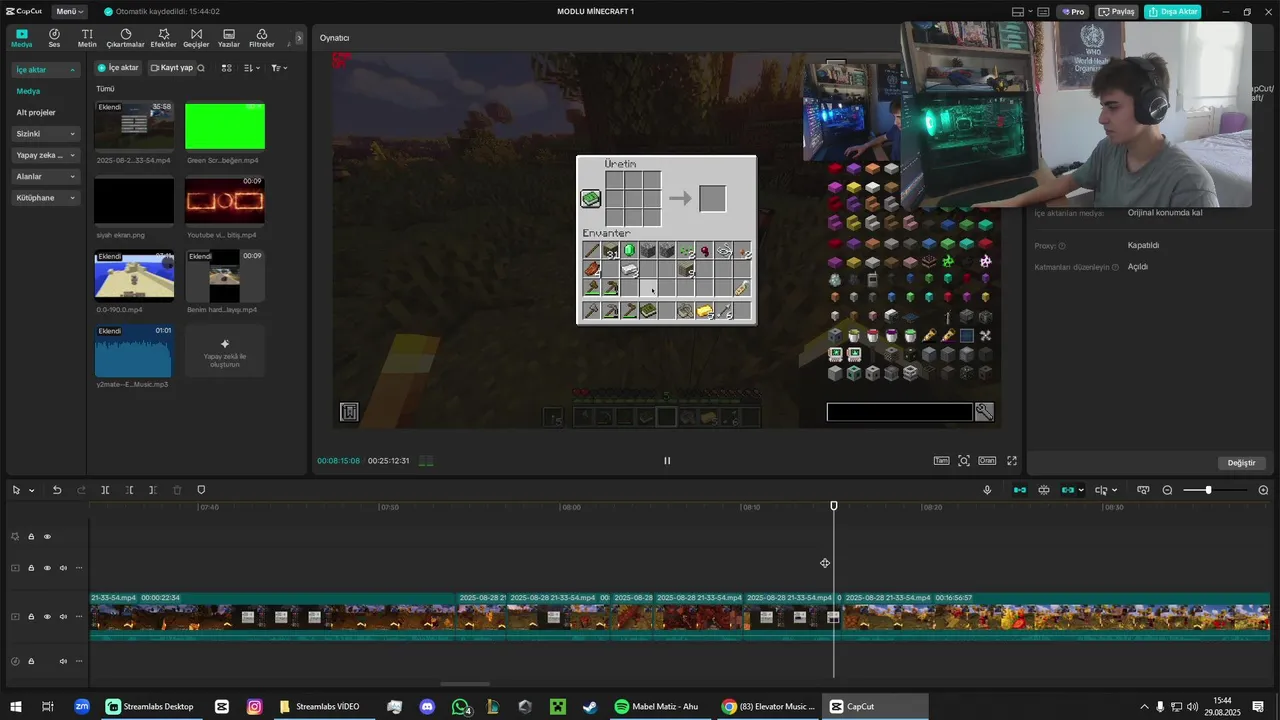Click the Pro badge button
Image resolution: width=1280 pixels, height=720 pixels.
(1074, 12)
